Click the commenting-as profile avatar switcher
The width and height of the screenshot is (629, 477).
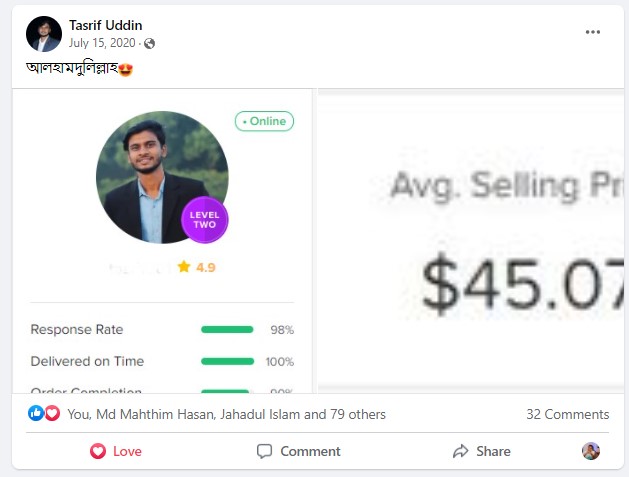pos(591,451)
